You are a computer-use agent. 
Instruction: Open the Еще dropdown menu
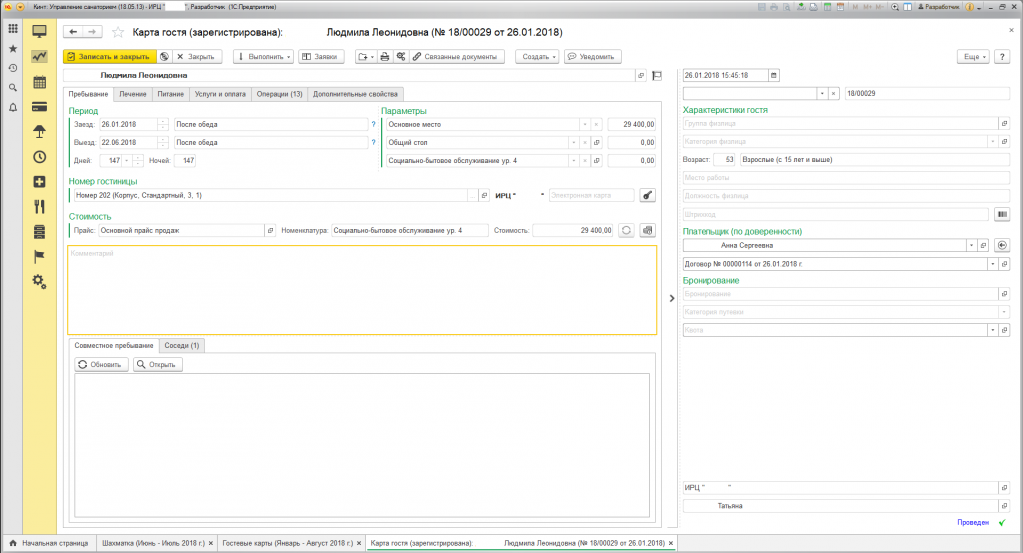coord(974,57)
